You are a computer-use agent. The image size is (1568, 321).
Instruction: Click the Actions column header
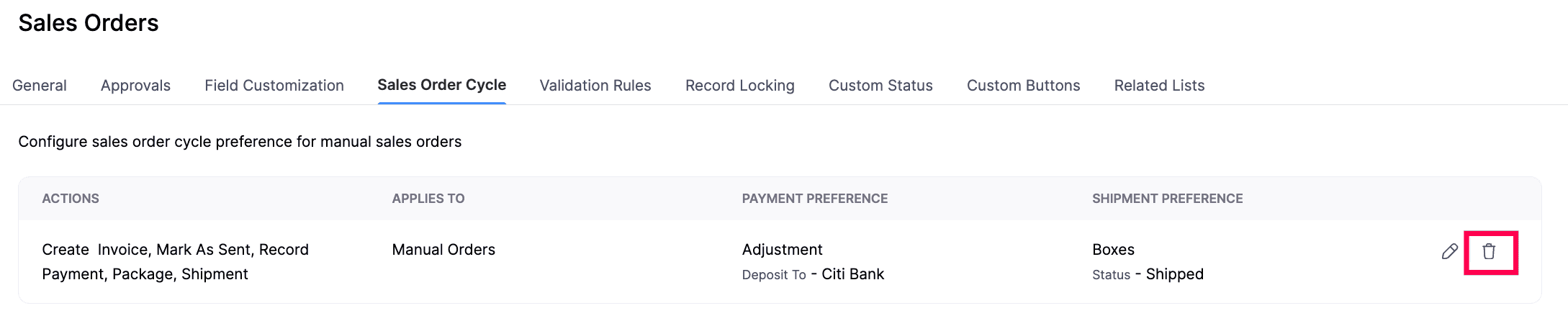[71, 199]
